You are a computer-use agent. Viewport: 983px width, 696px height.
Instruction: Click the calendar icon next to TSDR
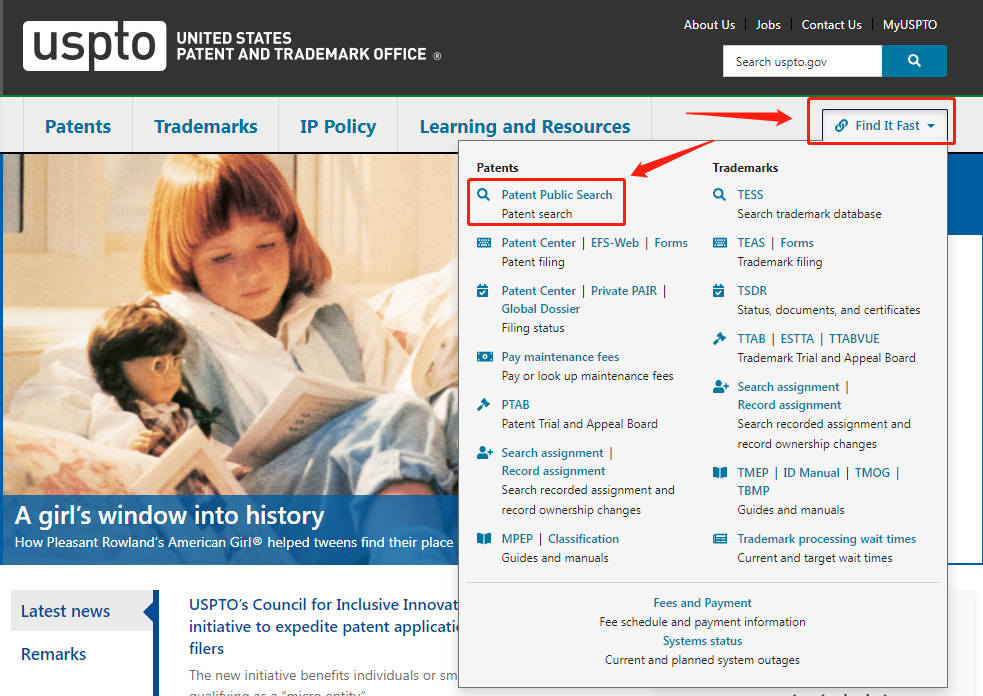click(719, 290)
